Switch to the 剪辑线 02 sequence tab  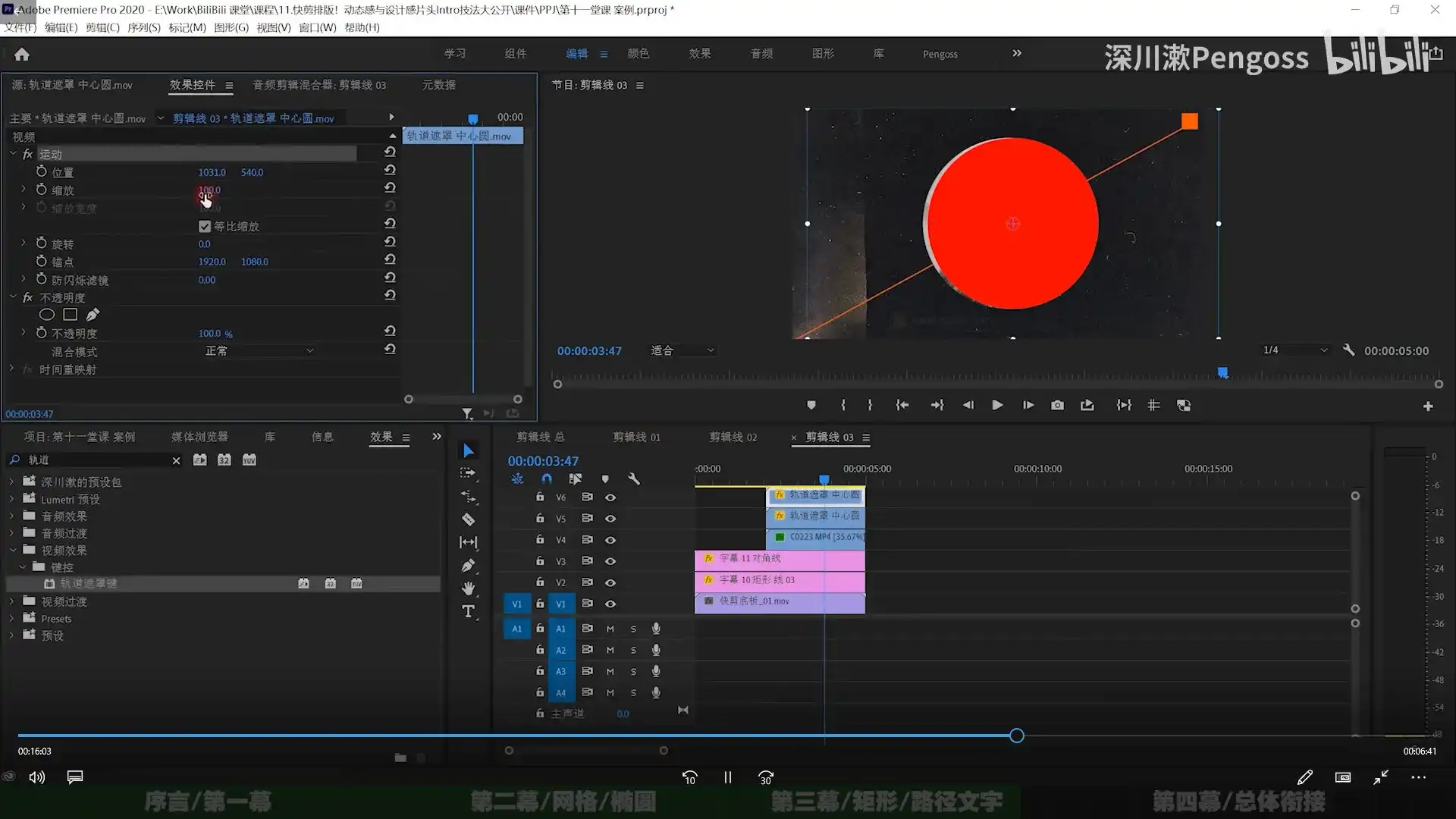pos(733,437)
